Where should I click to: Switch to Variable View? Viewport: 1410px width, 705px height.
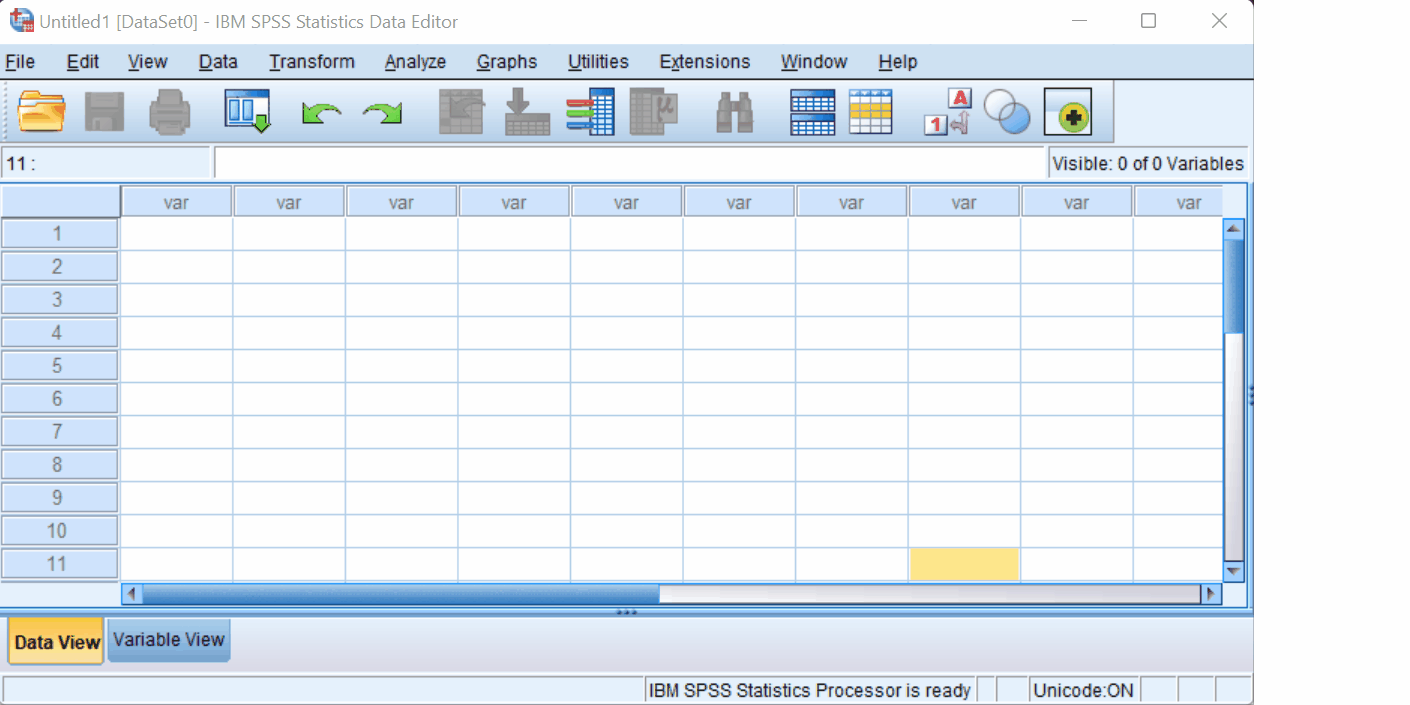coord(168,641)
